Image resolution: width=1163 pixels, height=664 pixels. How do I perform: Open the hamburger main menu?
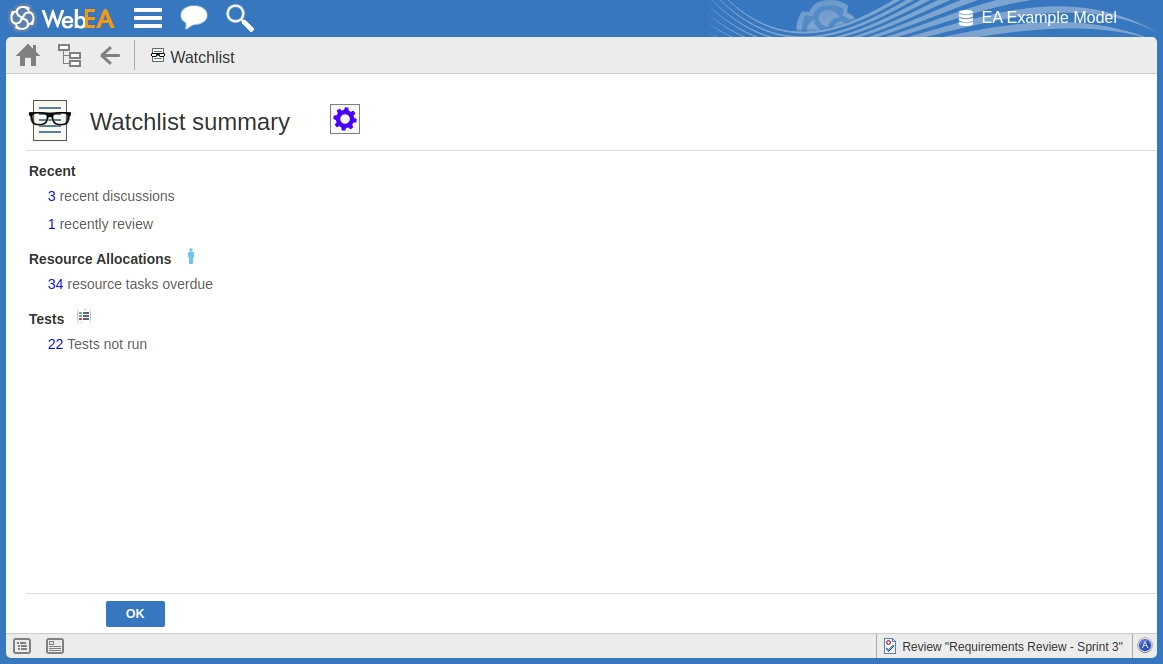pos(148,18)
